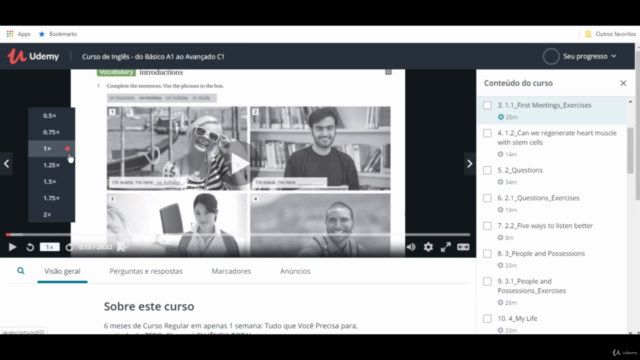Open the 1x playback speed selector
The image size is (640, 360).
[49, 247]
